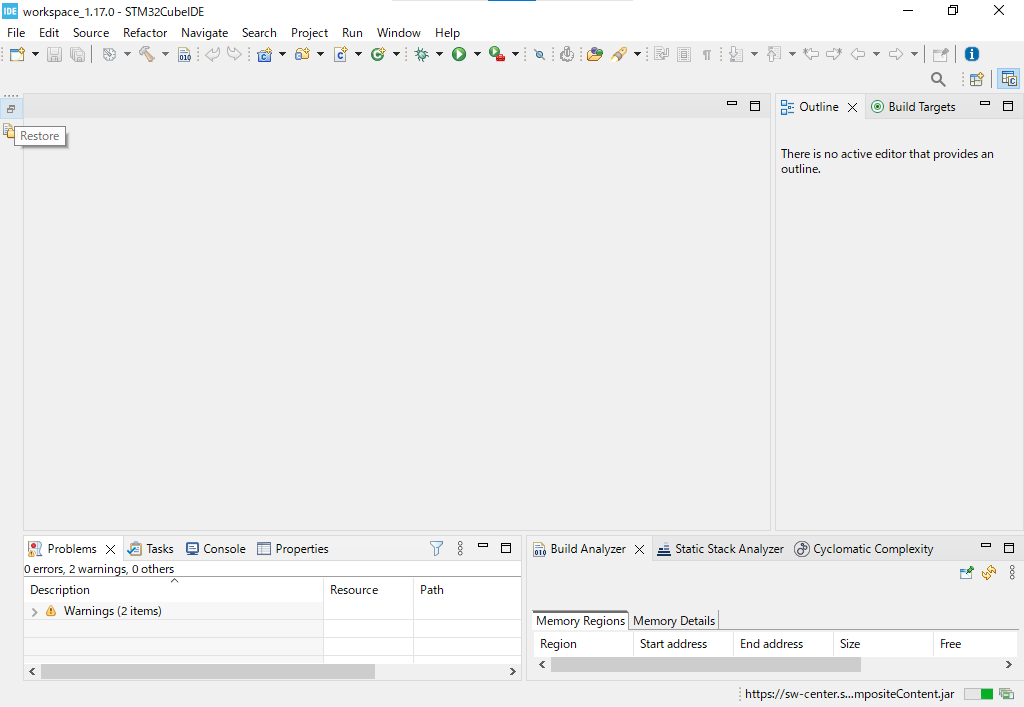1024x707 pixels.
Task: Open the Run dropdown arrow
Action: pyautogui.click(x=477, y=54)
